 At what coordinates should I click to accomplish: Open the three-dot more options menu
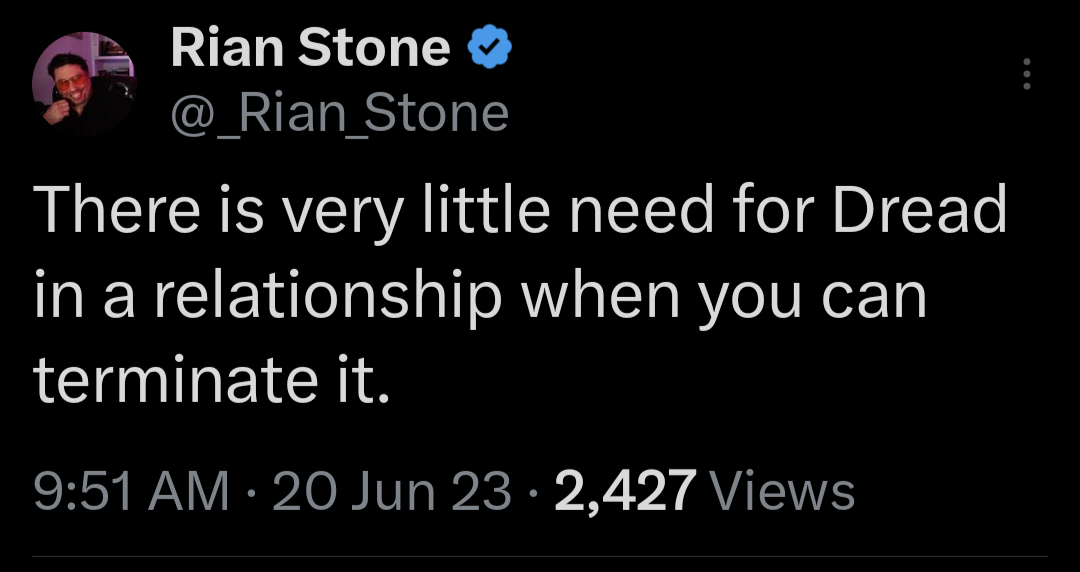coord(1027,74)
